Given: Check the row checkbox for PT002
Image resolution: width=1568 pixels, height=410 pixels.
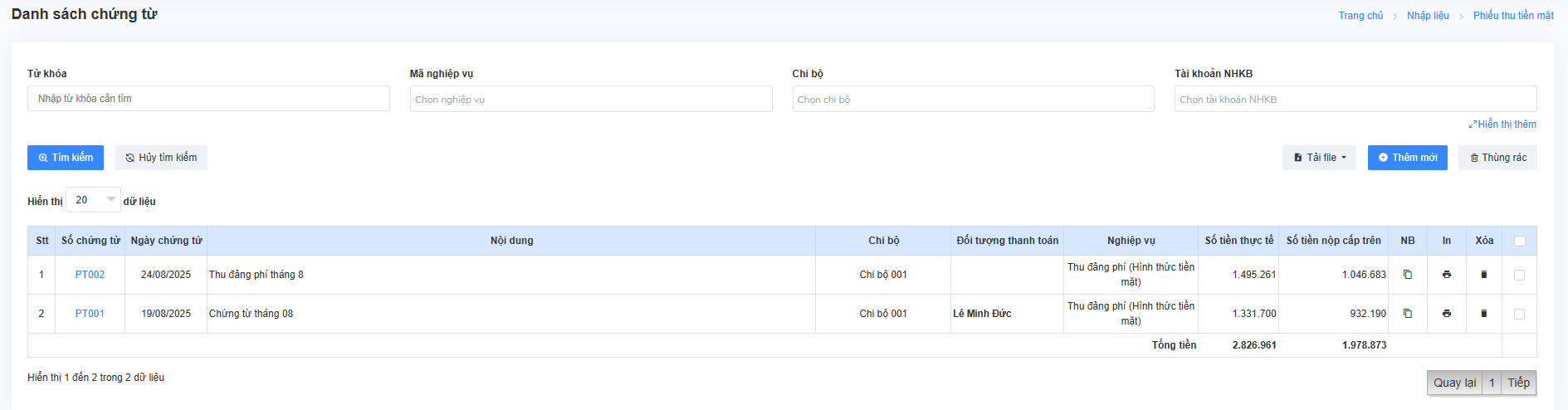Looking at the screenshot, I should coord(1519,275).
